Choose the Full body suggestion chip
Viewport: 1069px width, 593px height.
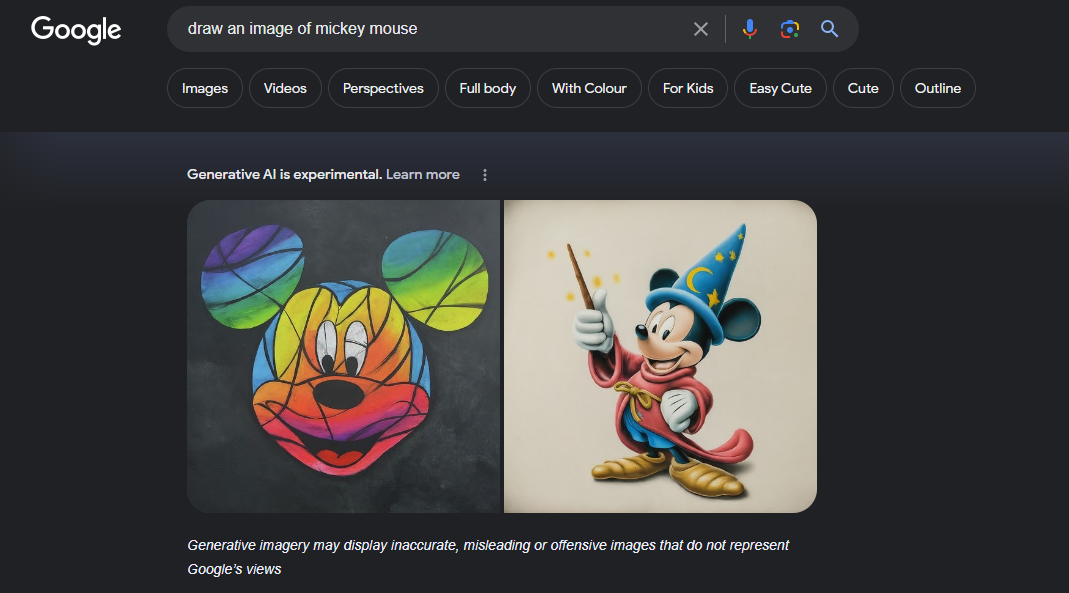(487, 88)
